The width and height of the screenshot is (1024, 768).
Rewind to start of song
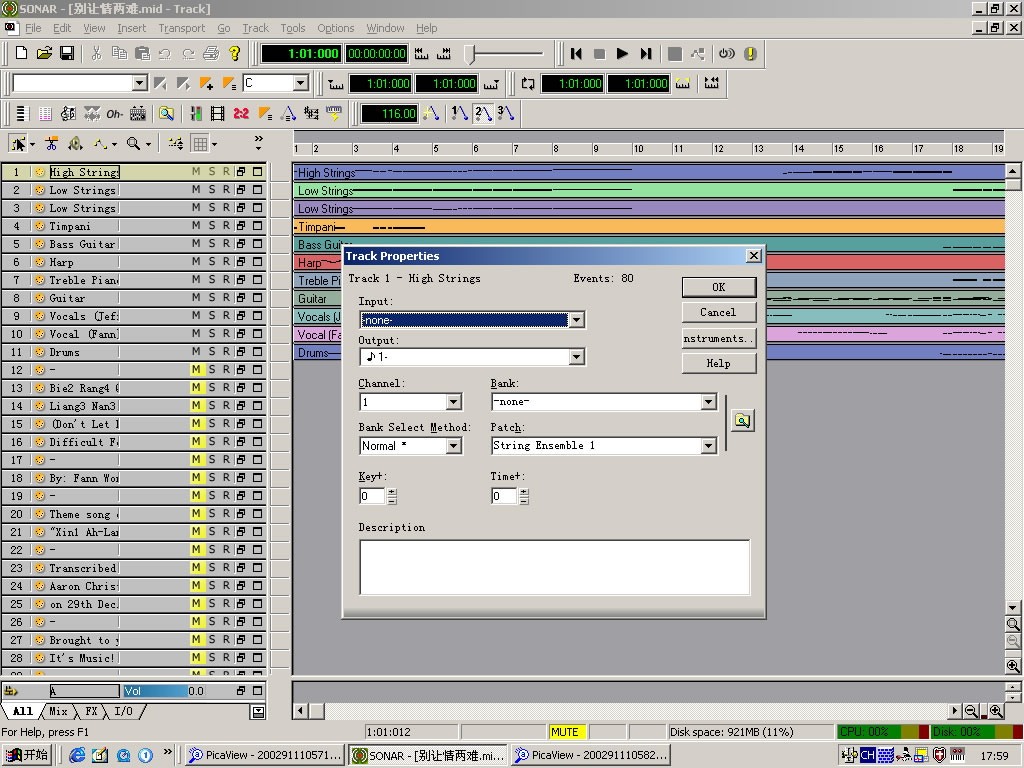click(x=576, y=54)
